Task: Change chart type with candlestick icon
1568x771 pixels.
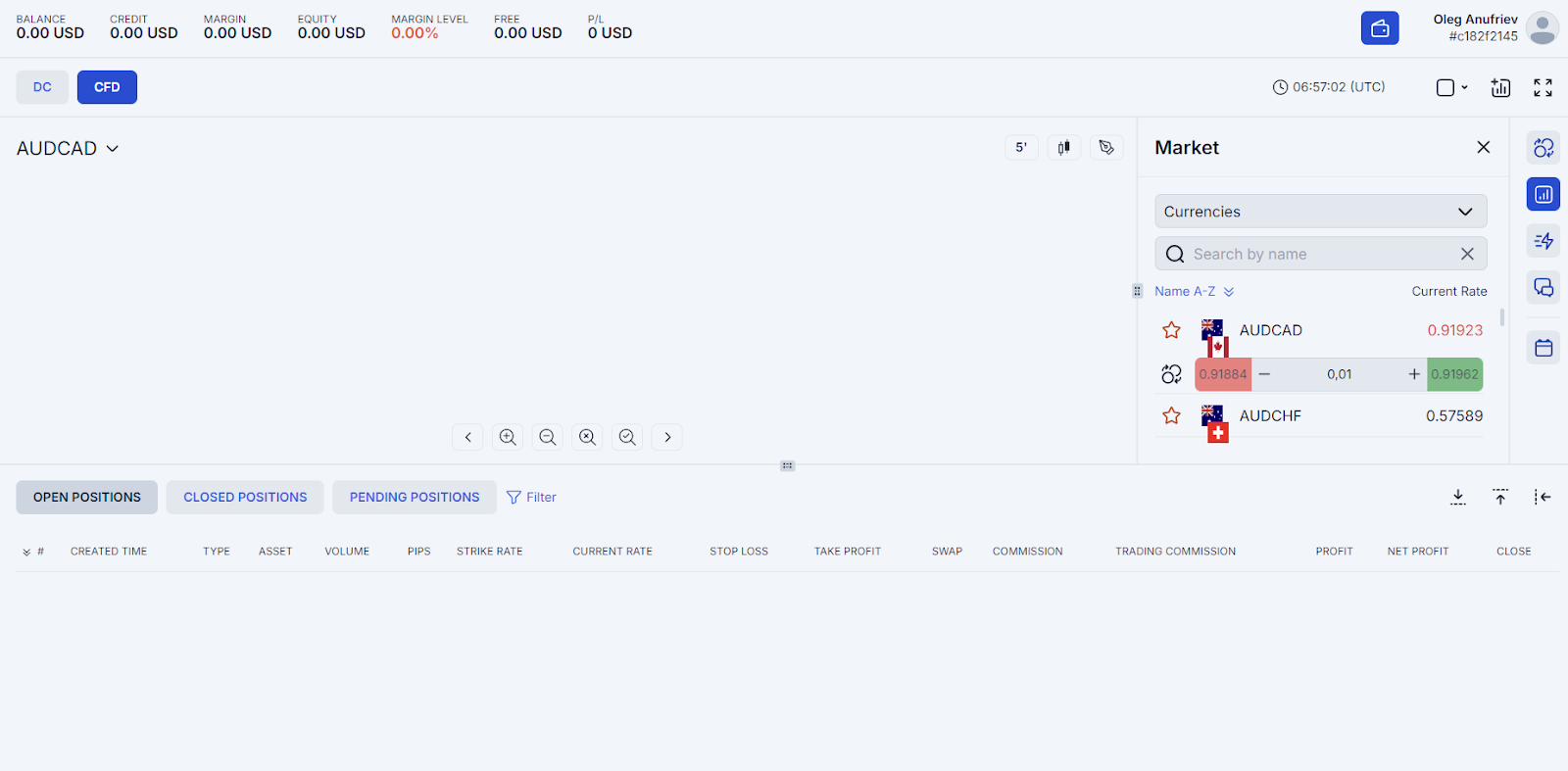Action: (1063, 148)
